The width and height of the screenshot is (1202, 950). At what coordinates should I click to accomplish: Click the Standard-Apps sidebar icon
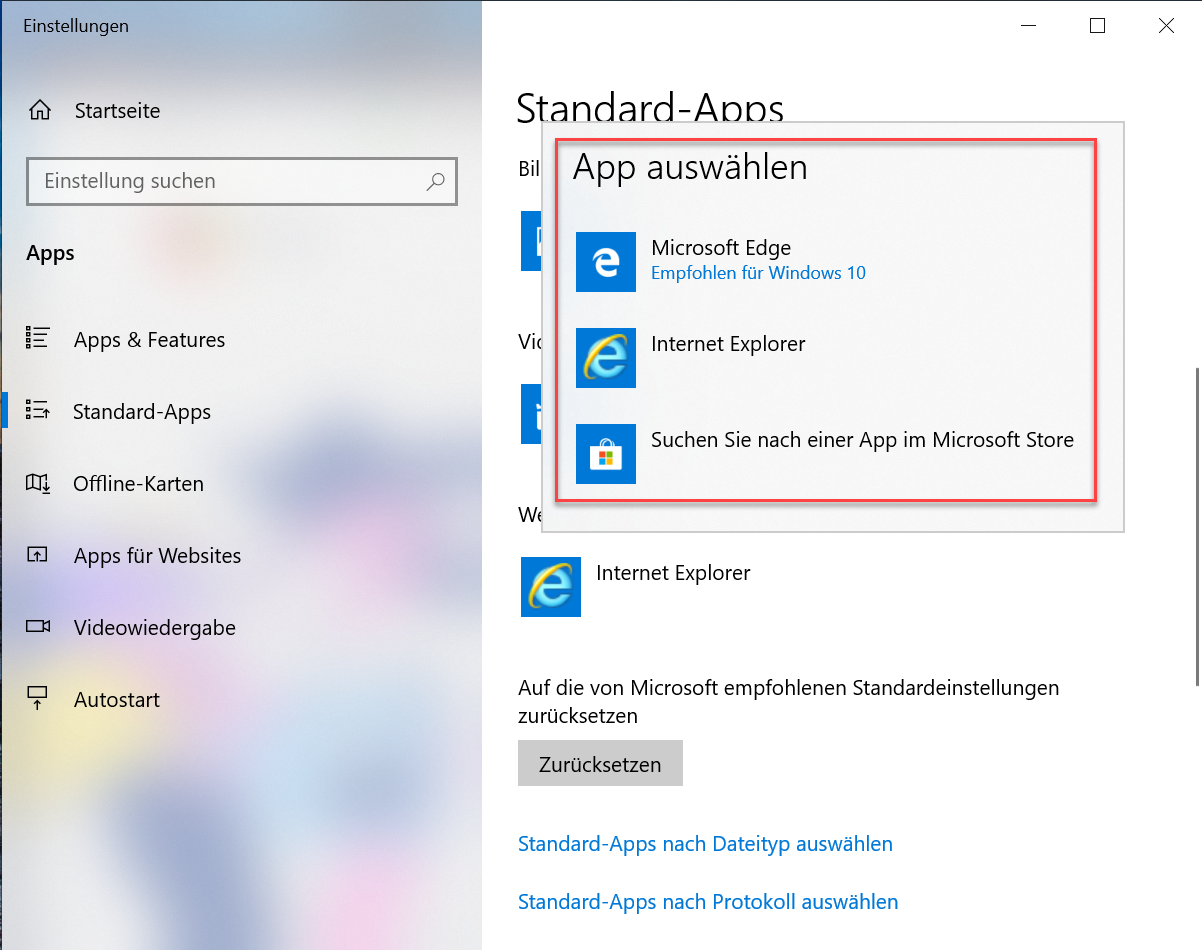[x=38, y=411]
